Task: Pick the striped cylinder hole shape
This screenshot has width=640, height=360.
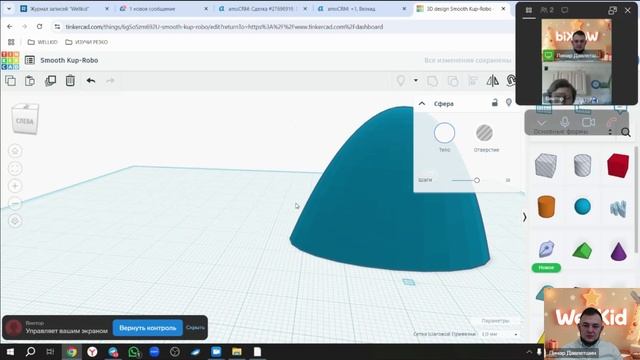Action: 582,165
